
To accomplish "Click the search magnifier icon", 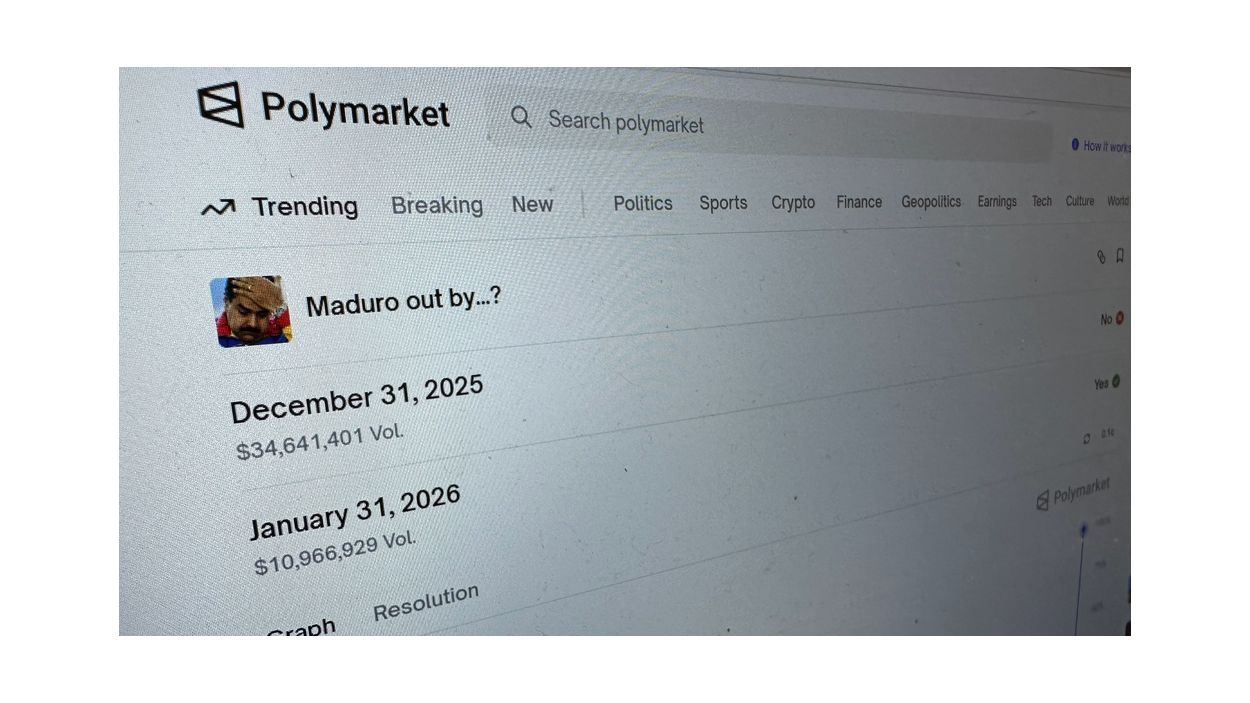I will tap(521, 118).
